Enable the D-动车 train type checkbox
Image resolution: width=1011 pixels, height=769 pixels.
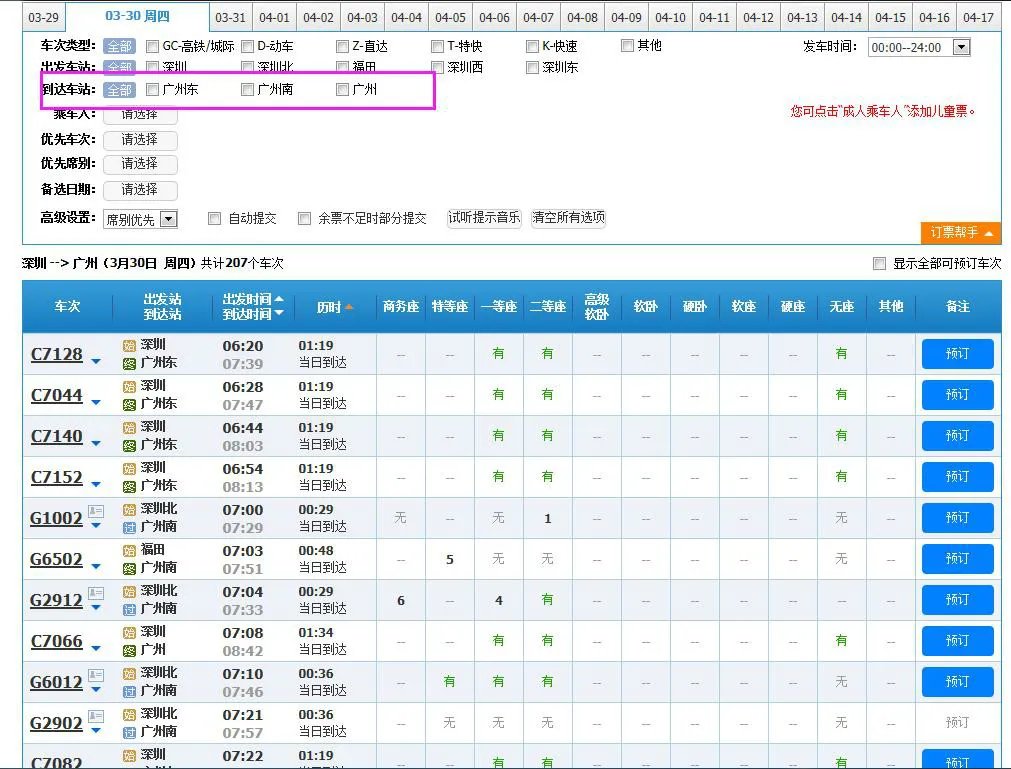coord(246,45)
